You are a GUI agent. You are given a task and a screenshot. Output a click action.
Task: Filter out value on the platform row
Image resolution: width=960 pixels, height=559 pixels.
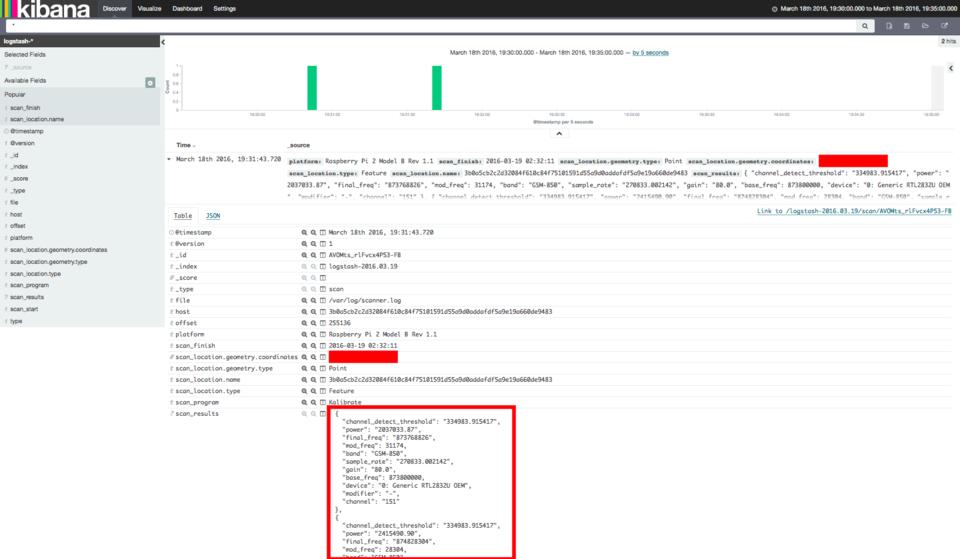pos(313,333)
